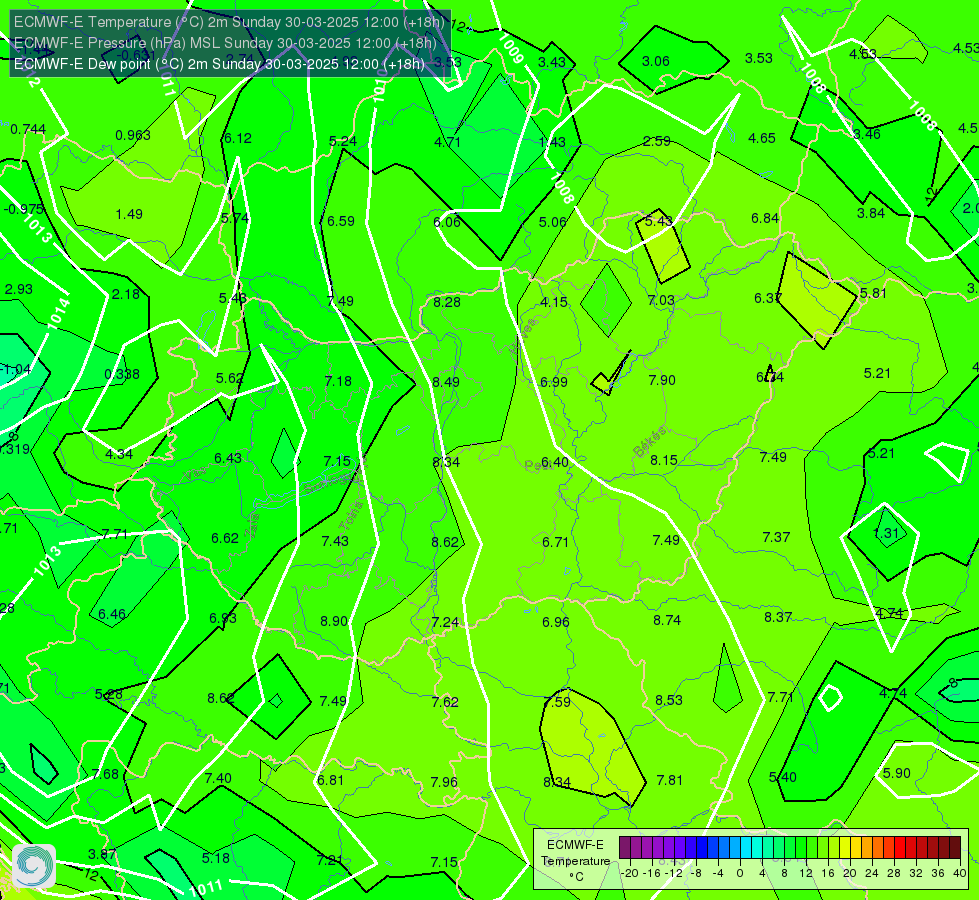Click the temperature value 6.84
The image size is (979, 900).
tap(765, 218)
